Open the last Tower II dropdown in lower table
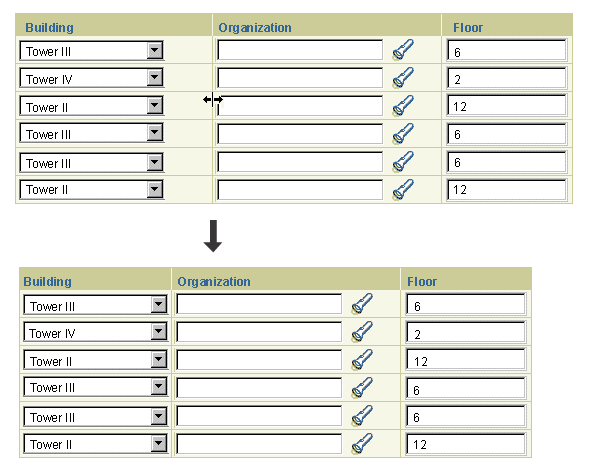Screen dimensions: 594x476 (x=159, y=443)
